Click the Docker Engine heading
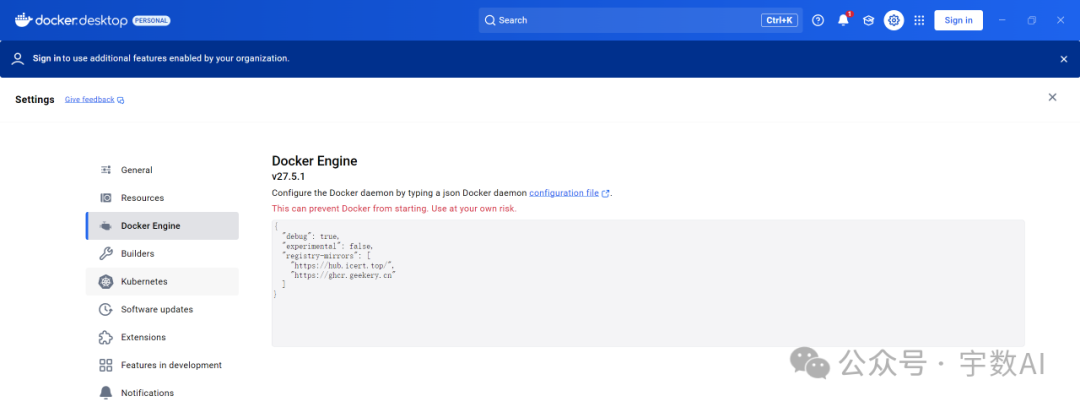The height and width of the screenshot is (407, 1080). click(x=315, y=161)
